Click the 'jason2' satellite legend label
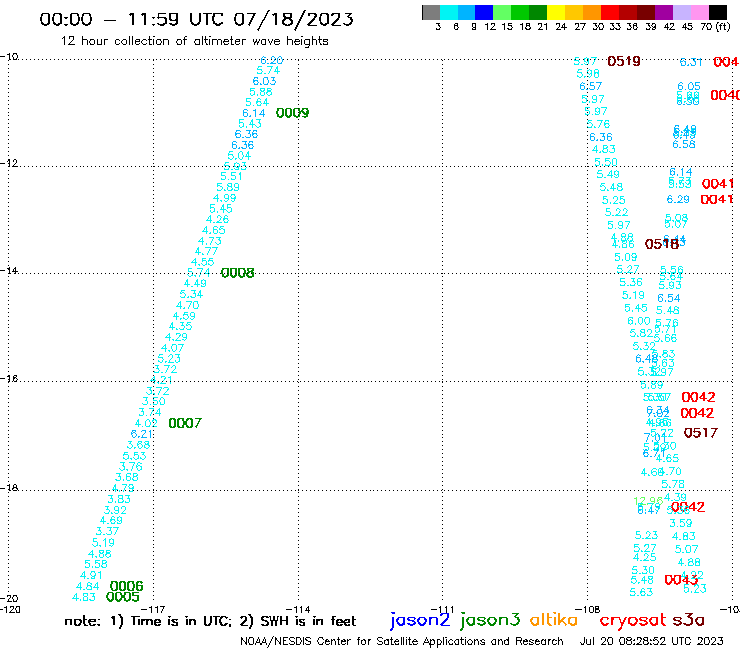 tap(420, 620)
